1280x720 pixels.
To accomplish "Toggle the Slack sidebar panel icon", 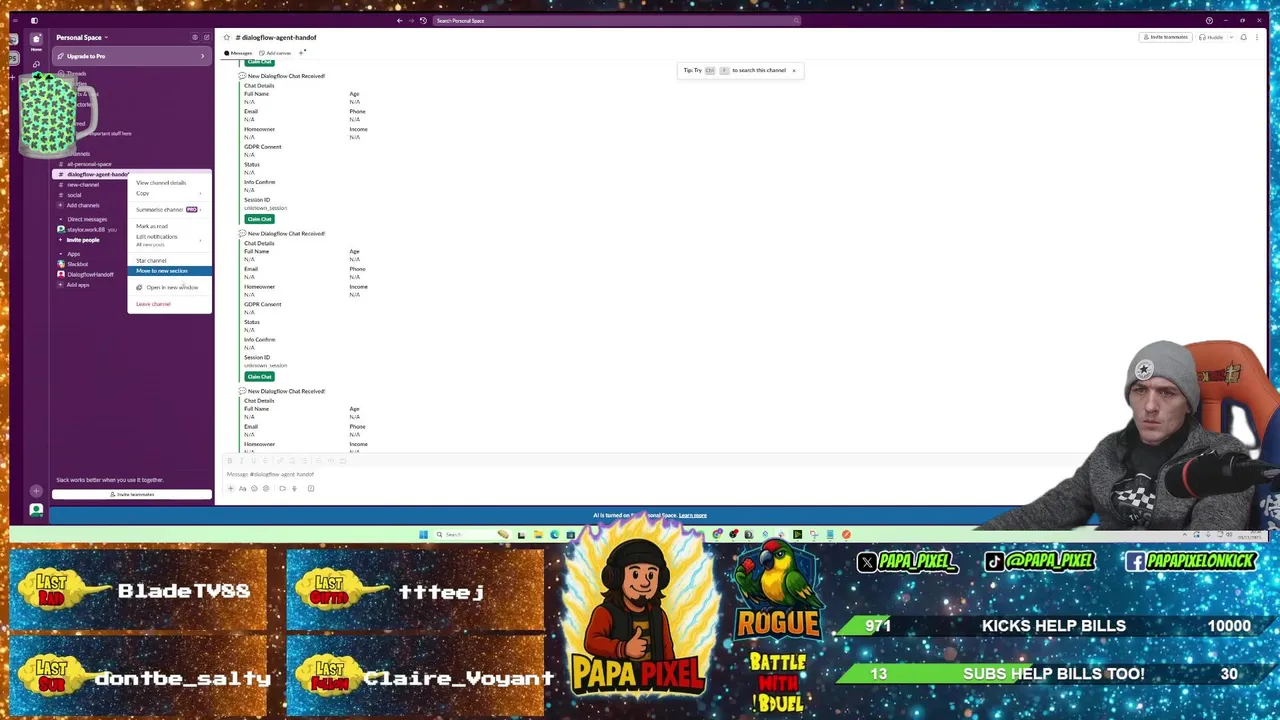I will point(34,21).
